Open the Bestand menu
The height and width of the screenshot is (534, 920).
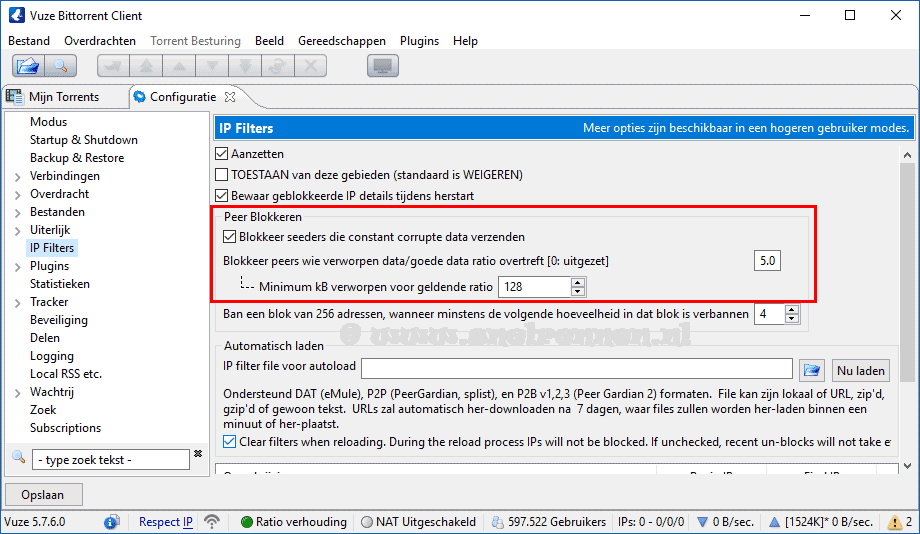(x=29, y=40)
